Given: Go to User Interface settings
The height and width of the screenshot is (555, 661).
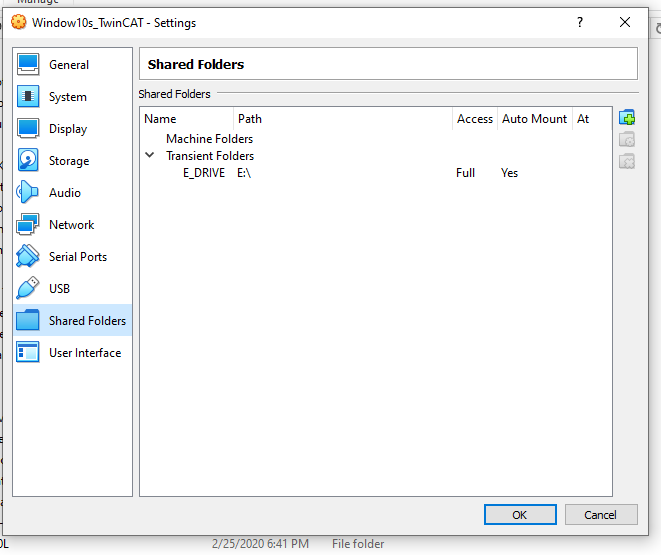Looking at the screenshot, I should point(73,353).
